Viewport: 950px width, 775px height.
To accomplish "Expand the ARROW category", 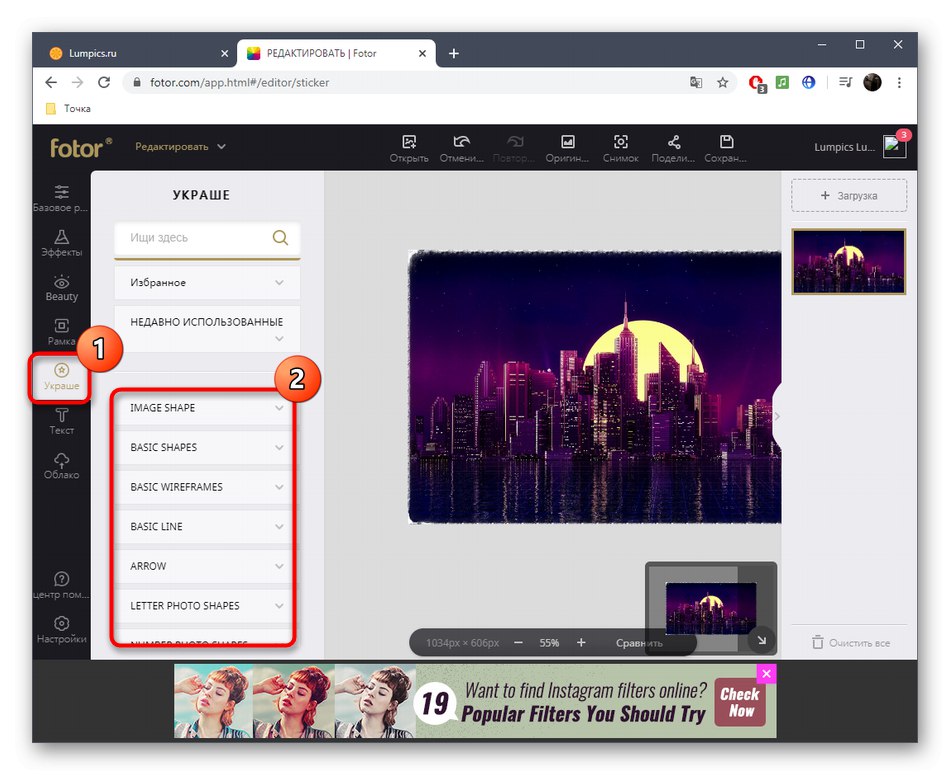I will [x=207, y=566].
